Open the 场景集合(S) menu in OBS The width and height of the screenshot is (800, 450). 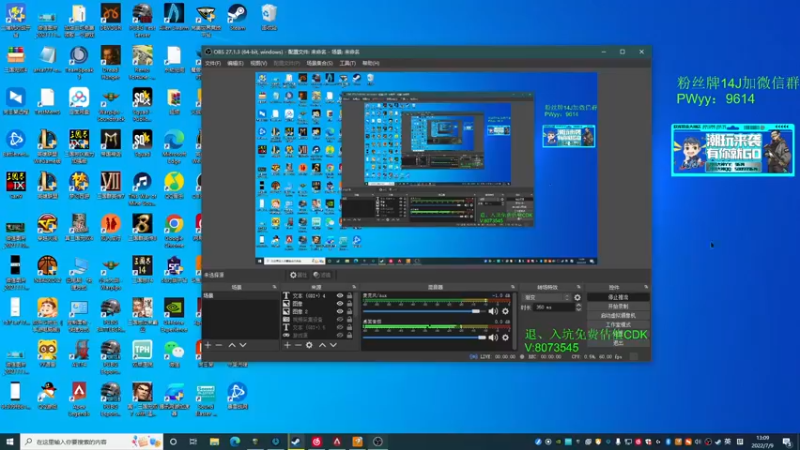319,63
